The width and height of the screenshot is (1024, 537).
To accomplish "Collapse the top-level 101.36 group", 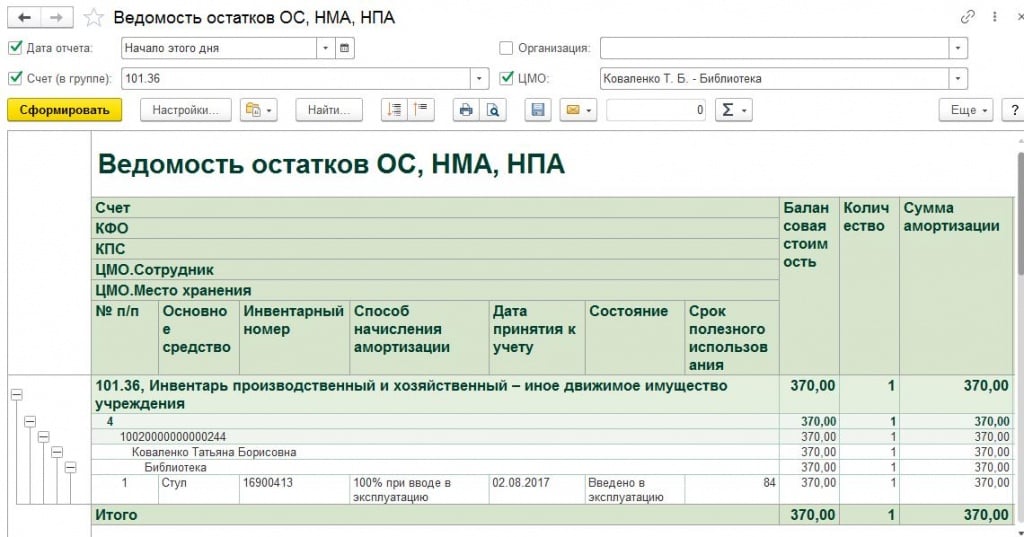I will (x=16, y=395).
